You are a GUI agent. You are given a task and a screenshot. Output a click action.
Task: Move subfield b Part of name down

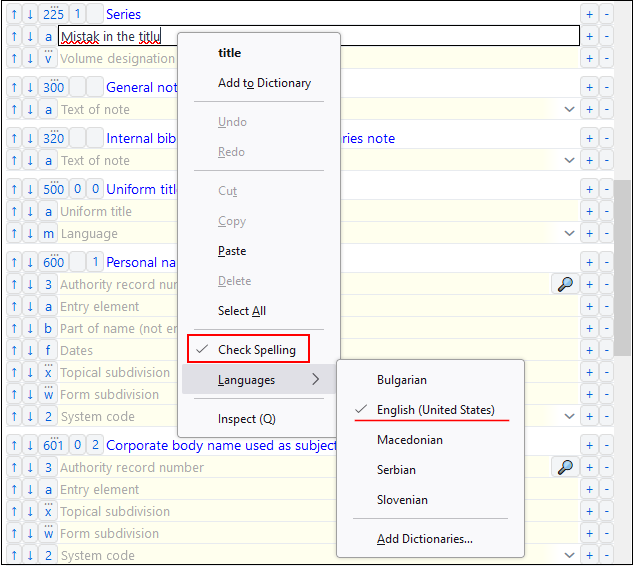coord(30,328)
